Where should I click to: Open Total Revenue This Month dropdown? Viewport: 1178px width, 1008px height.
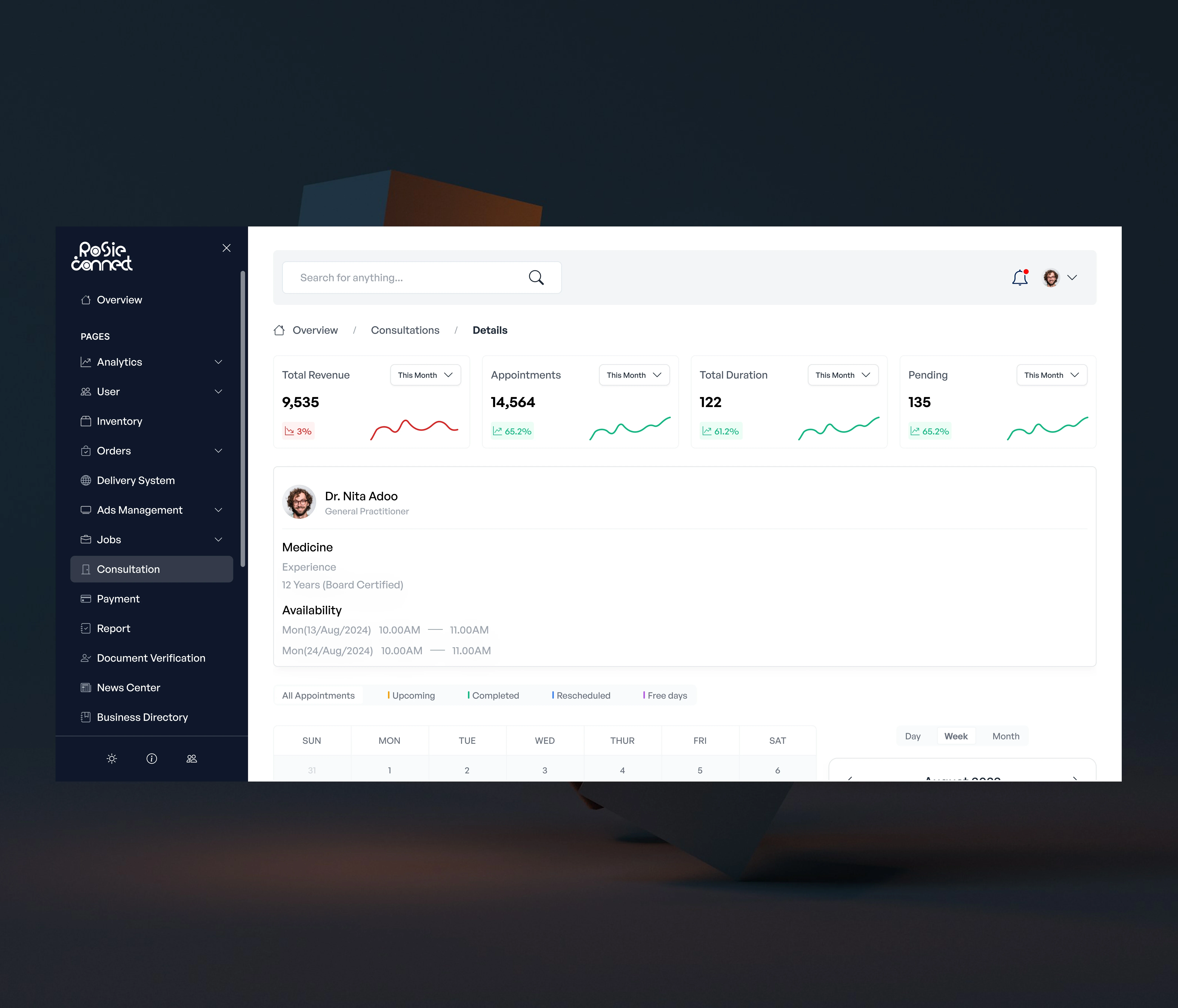pos(425,375)
